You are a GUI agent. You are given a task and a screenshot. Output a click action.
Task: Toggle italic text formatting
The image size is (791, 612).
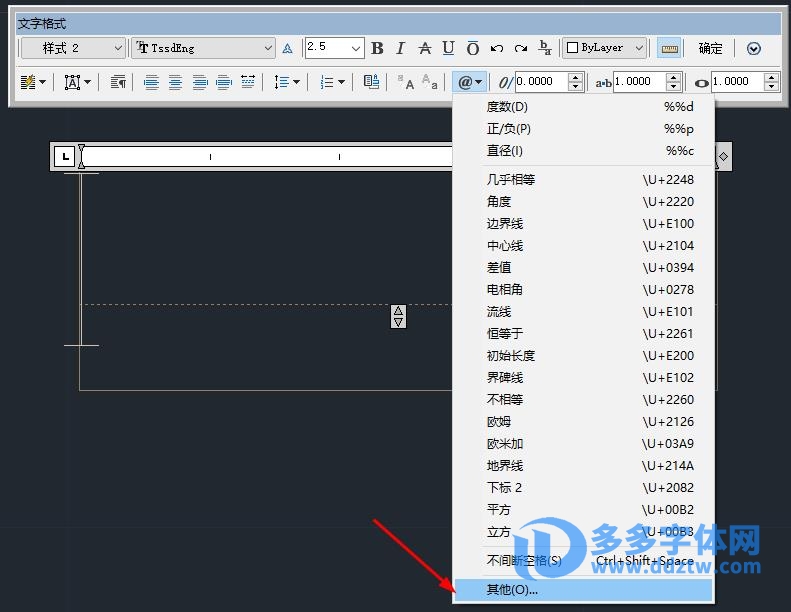pos(400,48)
